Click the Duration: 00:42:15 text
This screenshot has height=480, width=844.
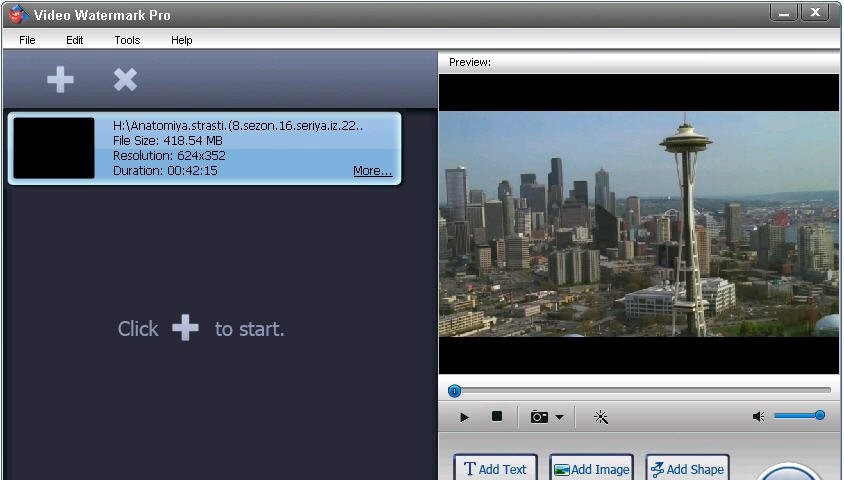pos(165,171)
